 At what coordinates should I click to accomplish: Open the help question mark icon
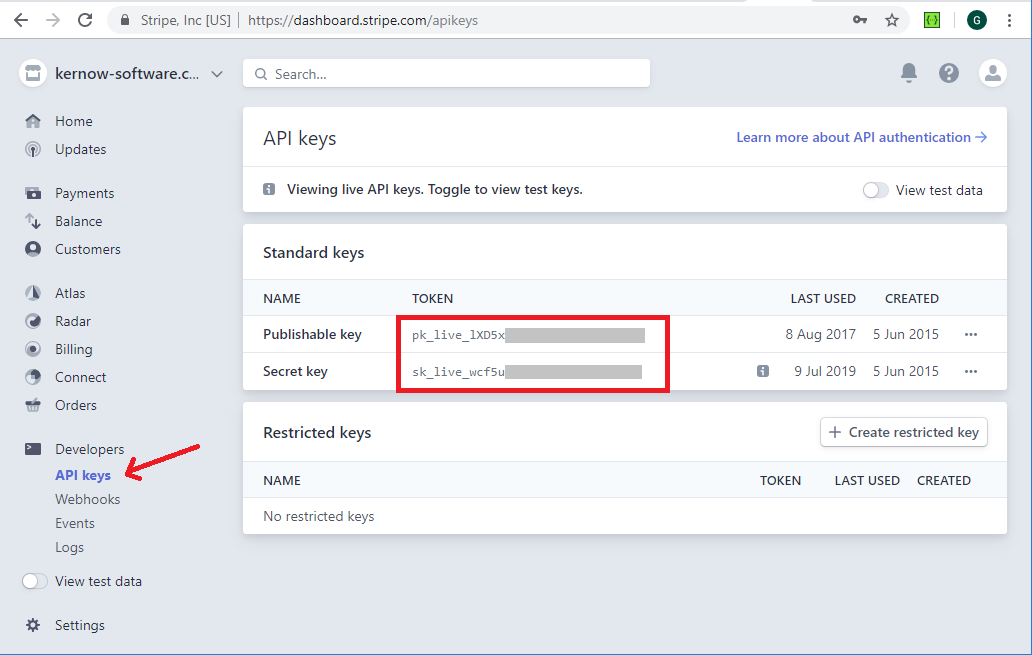pyautogui.click(x=948, y=73)
